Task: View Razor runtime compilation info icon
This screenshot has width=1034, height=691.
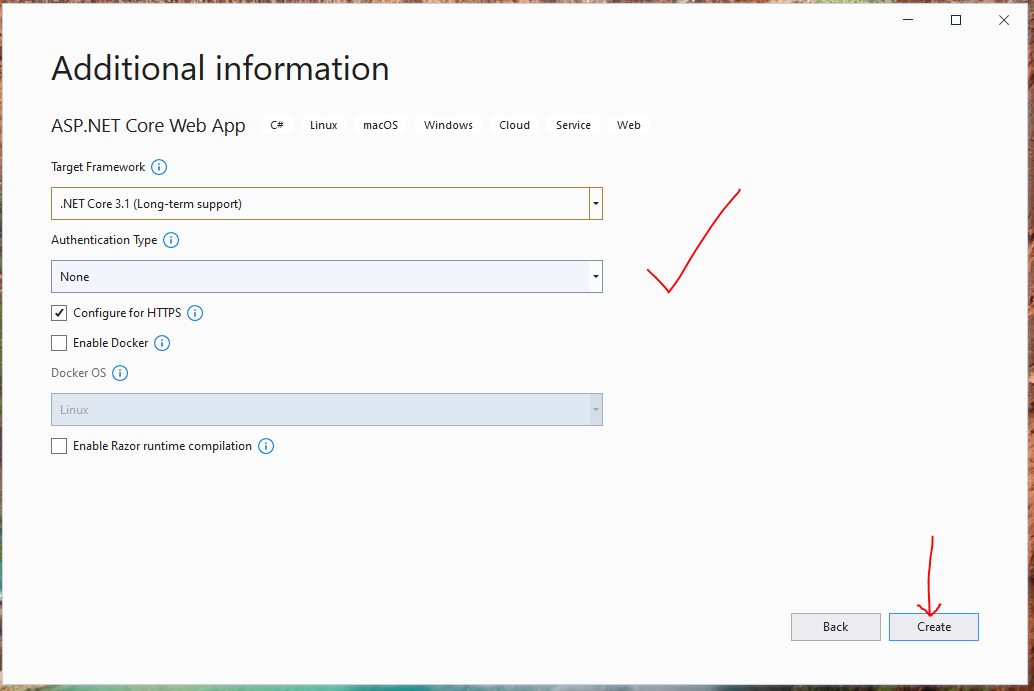Action: pos(266,446)
